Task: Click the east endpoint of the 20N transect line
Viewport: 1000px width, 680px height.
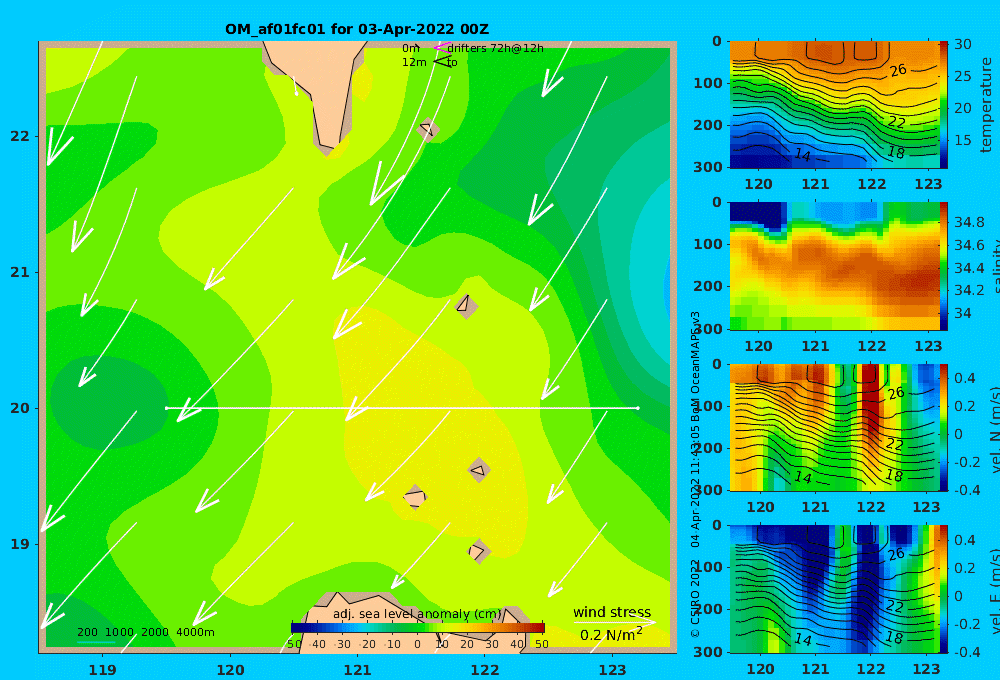Action: coord(638,408)
